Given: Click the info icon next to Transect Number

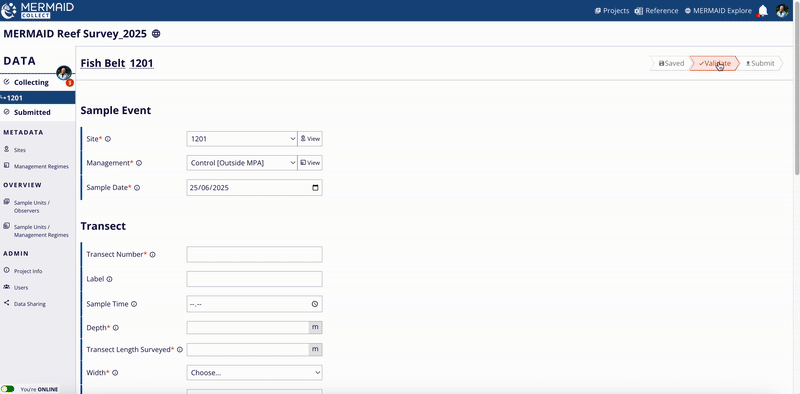Looking at the screenshot, I should click(x=152, y=254).
